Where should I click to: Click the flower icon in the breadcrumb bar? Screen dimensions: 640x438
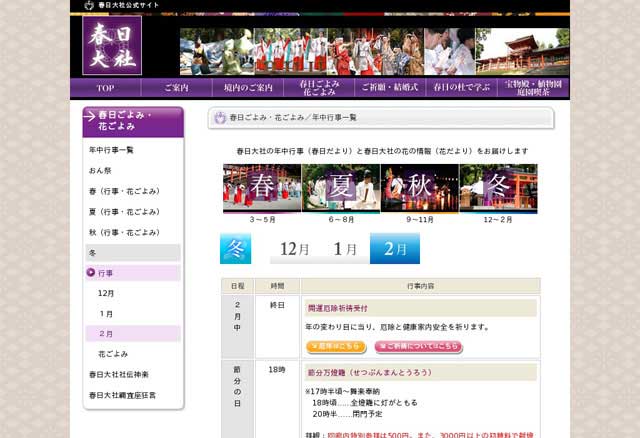point(220,118)
